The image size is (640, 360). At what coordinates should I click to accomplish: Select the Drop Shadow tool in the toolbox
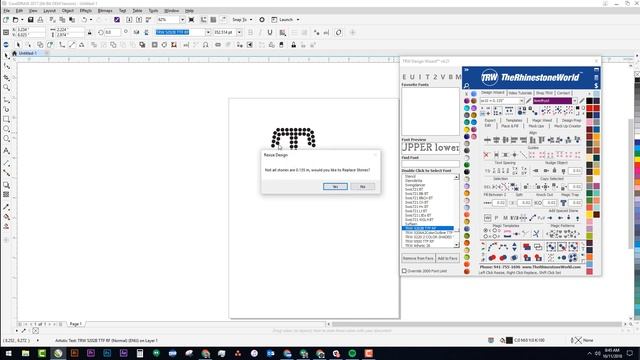pos(7,185)
